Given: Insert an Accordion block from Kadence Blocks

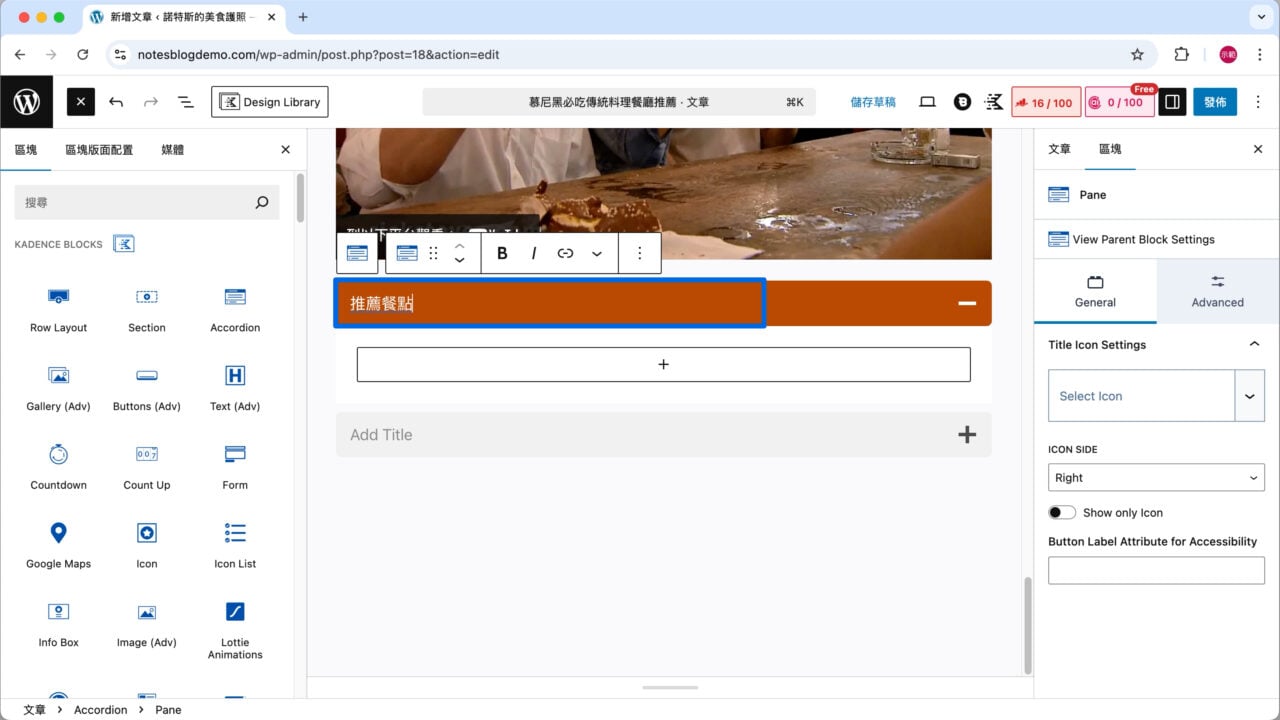Looking at the screenshot, I should click(x=235, y=308).
